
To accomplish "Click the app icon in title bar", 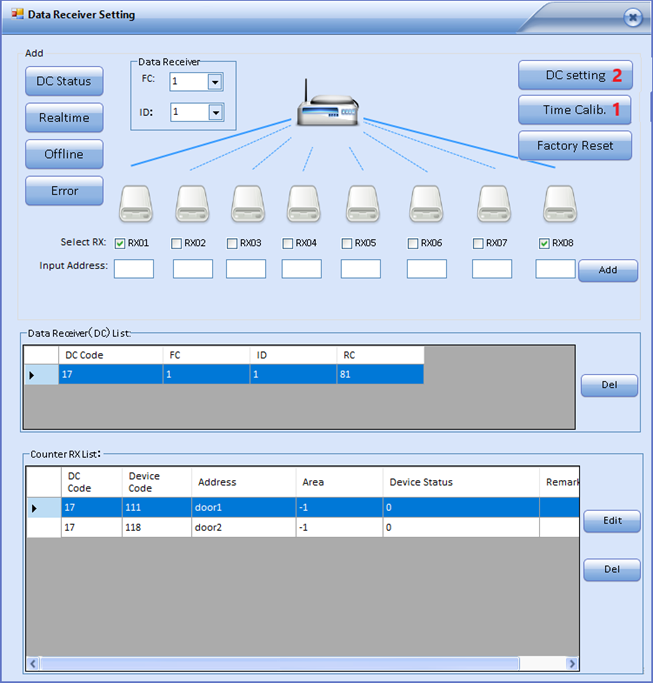I will tap(16, 15).
